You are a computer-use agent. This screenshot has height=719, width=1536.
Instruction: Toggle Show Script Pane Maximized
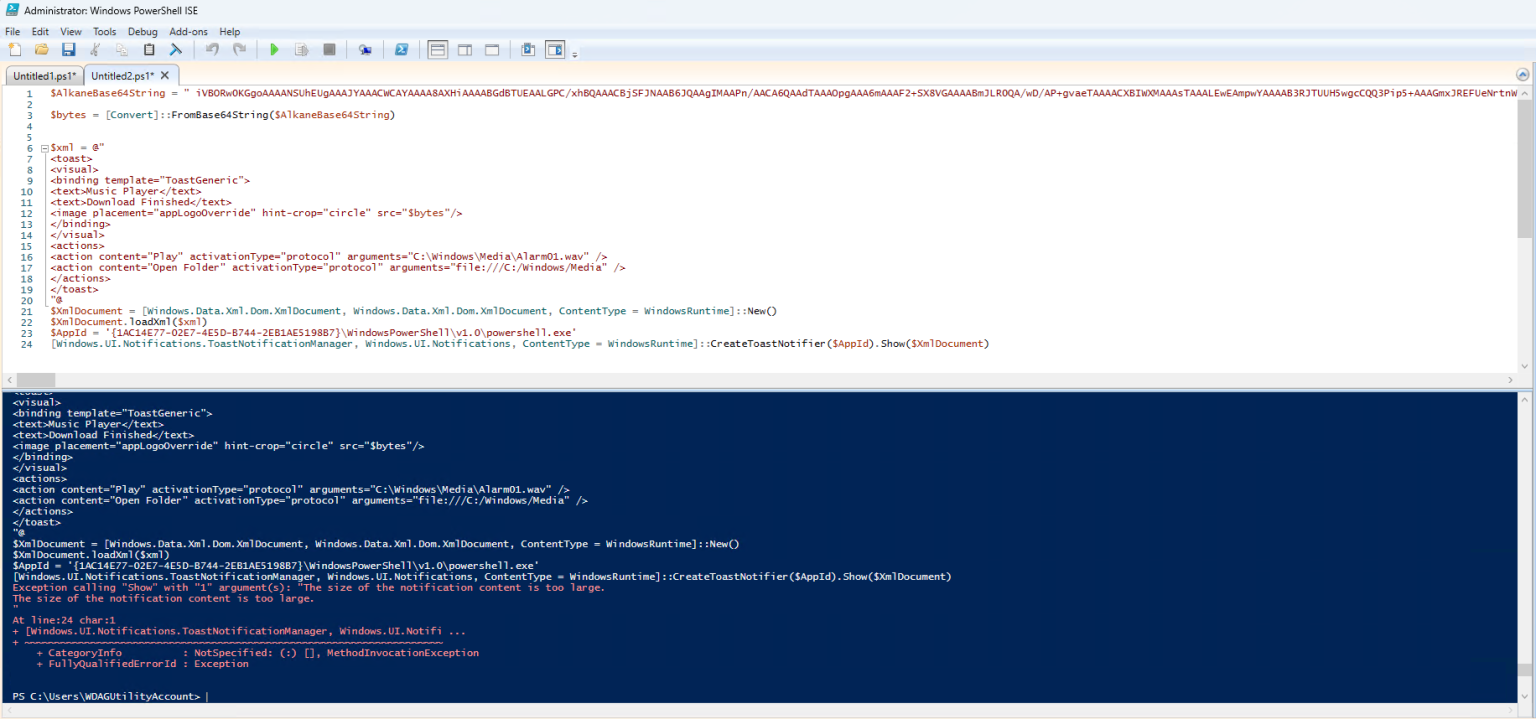click(x=491, y=49)
